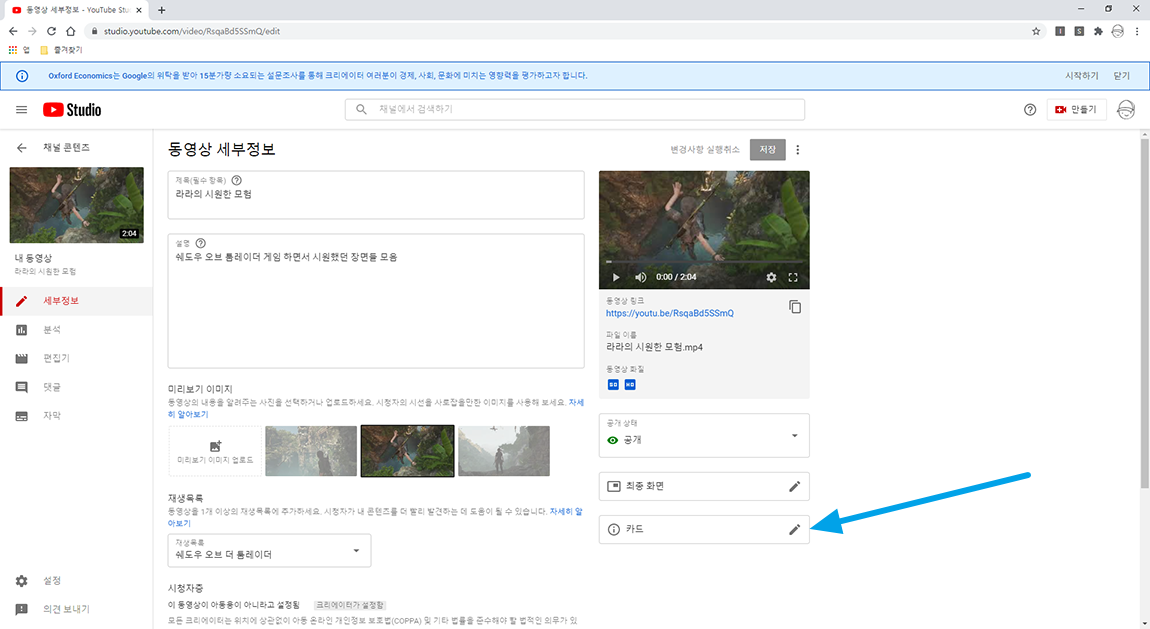Viewport: 1150px width, 629px height.
Task: Click 시작하기 in the survey banner
Action: pos(1082,76)
